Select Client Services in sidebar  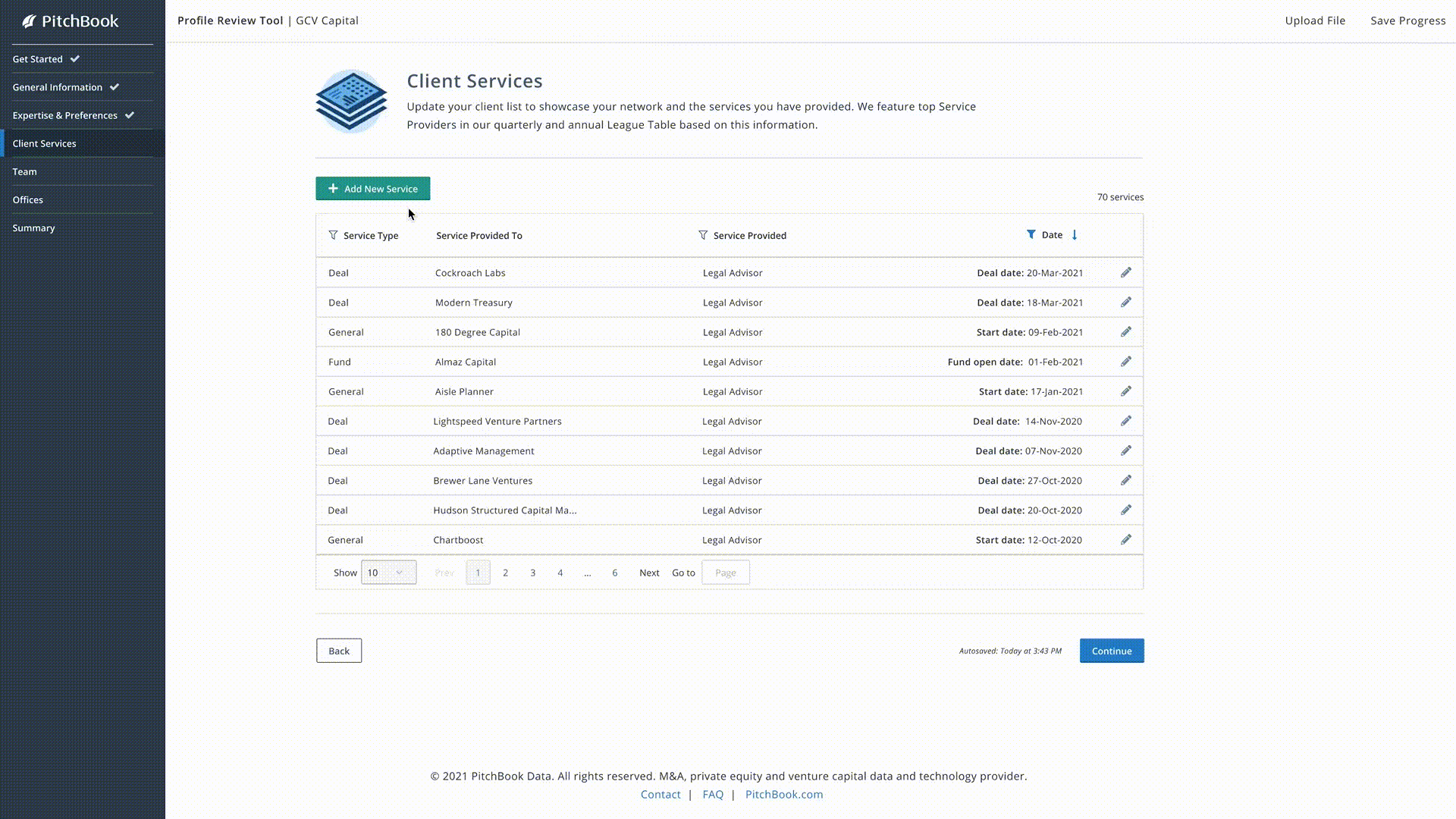point(83,143)
